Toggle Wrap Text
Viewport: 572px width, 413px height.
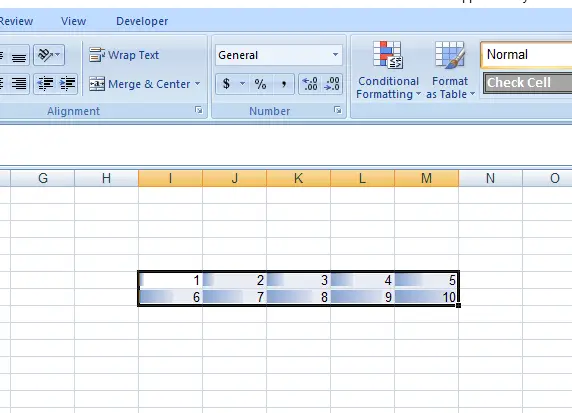(124, 55)
